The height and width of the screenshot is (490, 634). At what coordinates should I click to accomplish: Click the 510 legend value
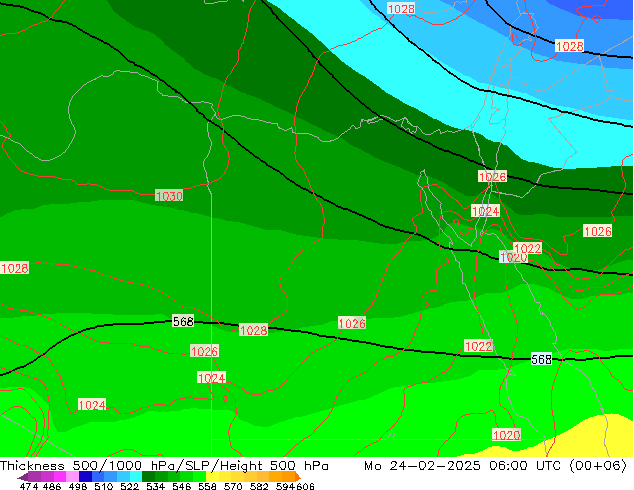coord(104,486)
